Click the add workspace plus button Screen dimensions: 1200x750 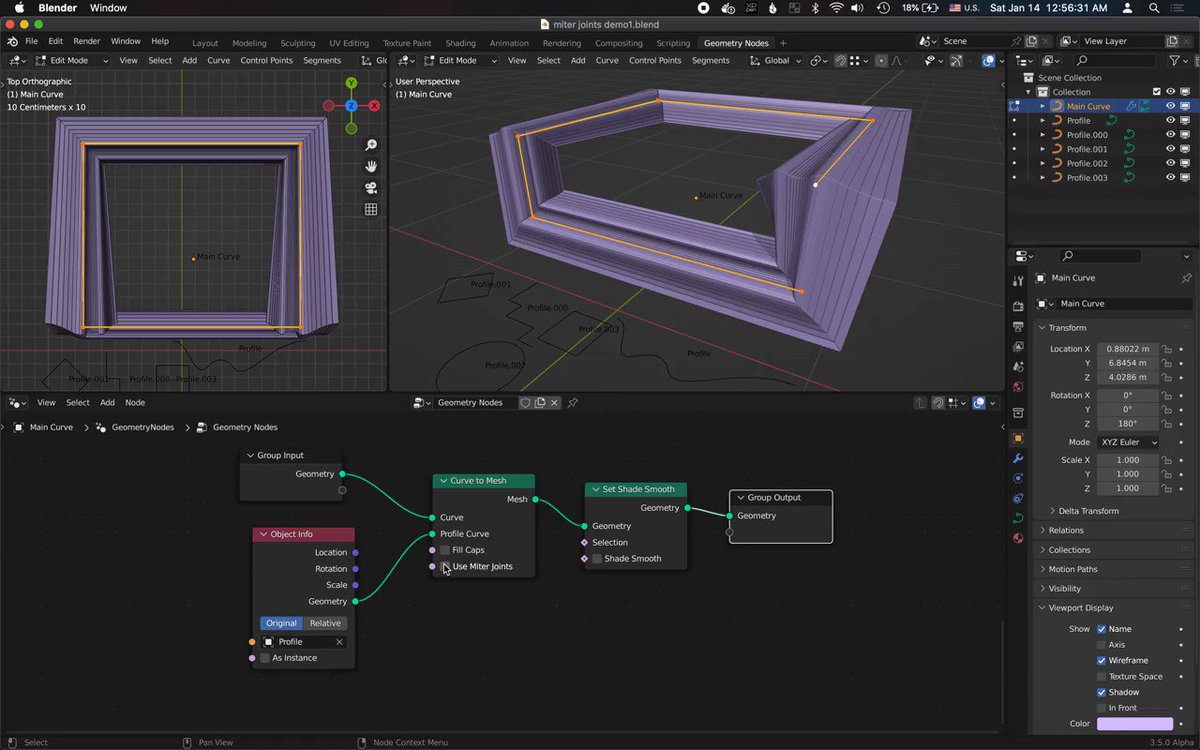click(x=783, y=43)
